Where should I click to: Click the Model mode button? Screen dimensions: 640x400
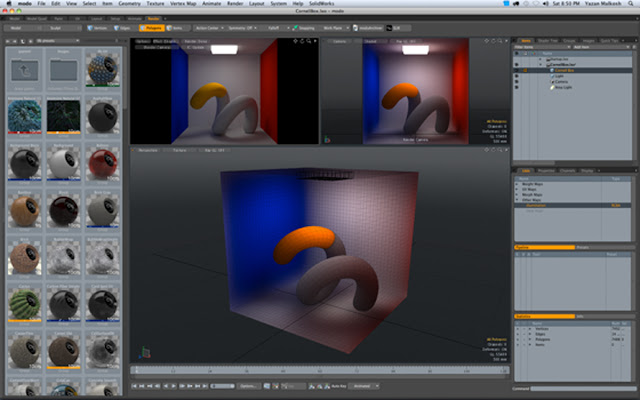click(x=22, y=28)
